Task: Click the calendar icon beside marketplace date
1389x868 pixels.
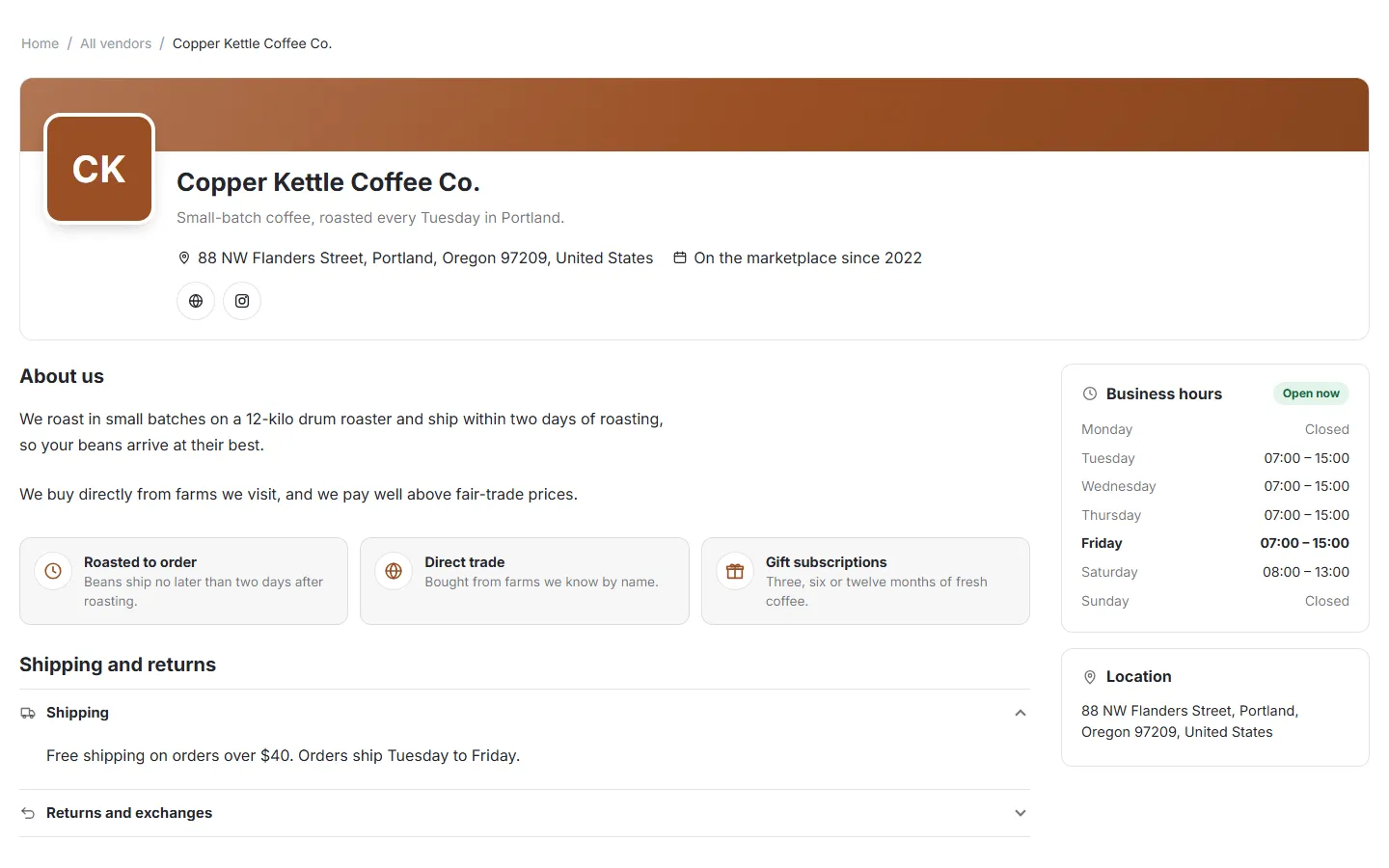Action: [680, 258]
